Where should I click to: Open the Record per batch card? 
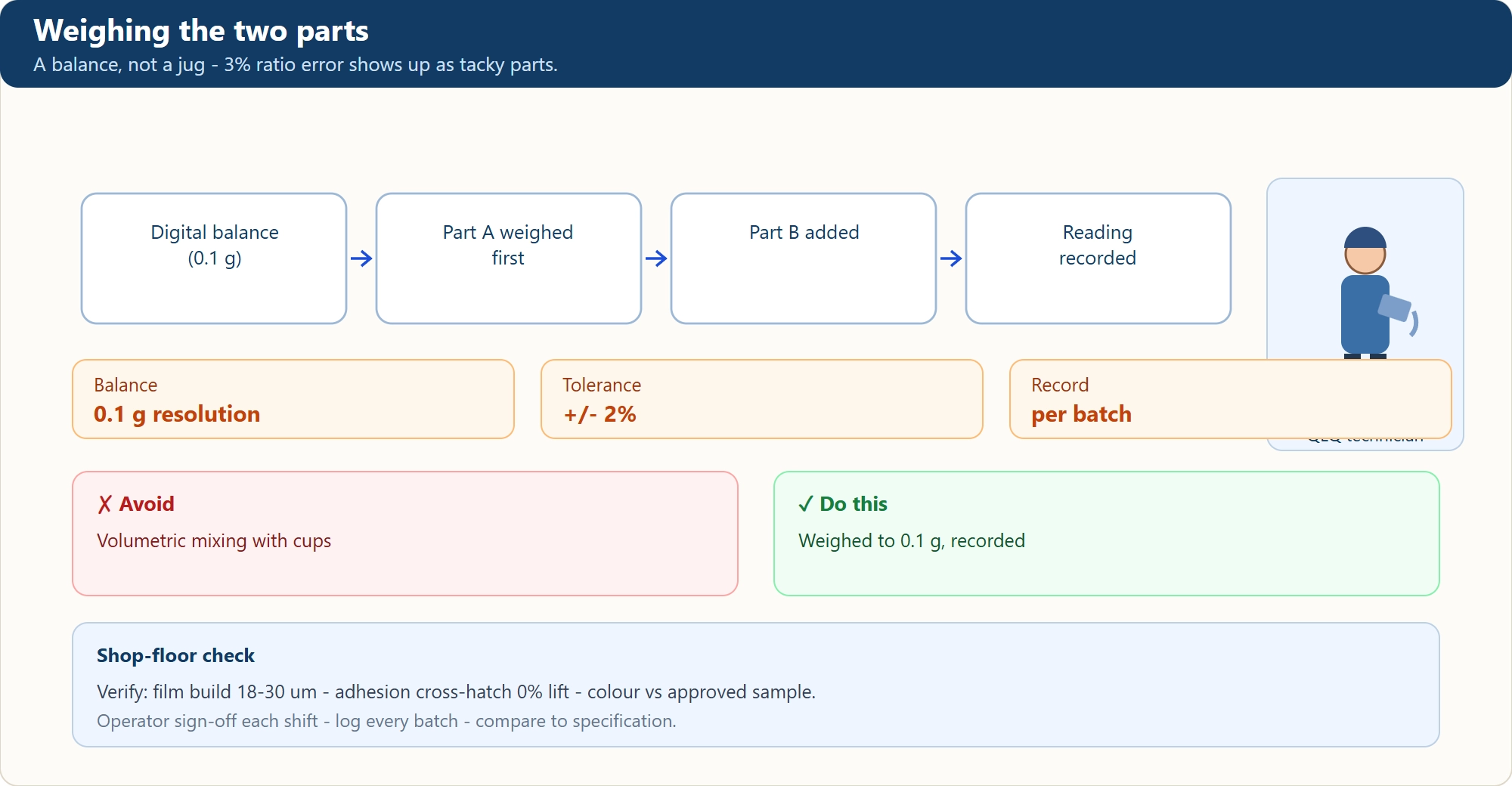tap(1231, 399)
